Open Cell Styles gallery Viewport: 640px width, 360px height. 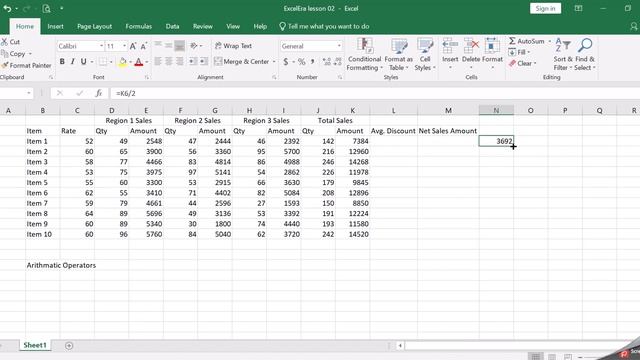(x=425, y=55)
